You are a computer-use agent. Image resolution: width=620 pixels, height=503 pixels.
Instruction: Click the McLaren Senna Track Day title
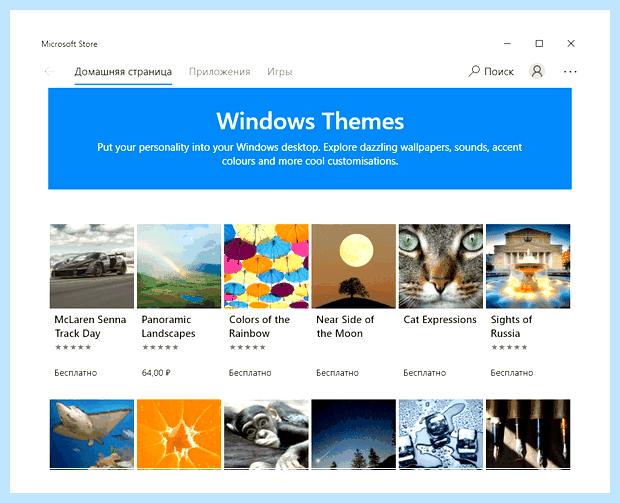[x=90, y=326]
